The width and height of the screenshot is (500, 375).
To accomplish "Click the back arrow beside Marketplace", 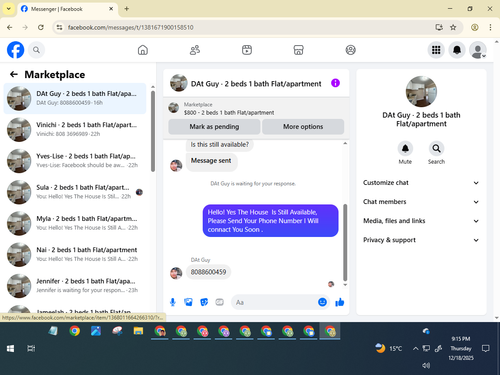I will [x=14, y=74].
